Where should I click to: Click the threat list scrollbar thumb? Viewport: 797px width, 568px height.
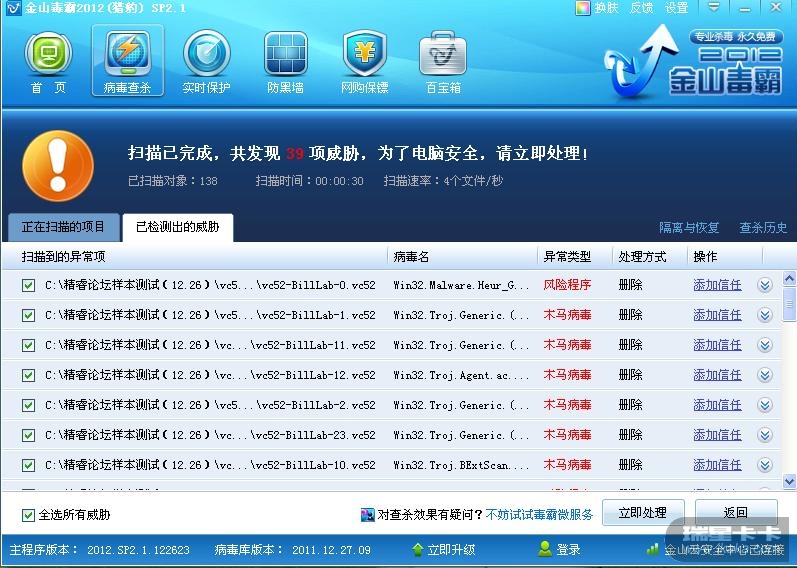[x=789, y=304]
